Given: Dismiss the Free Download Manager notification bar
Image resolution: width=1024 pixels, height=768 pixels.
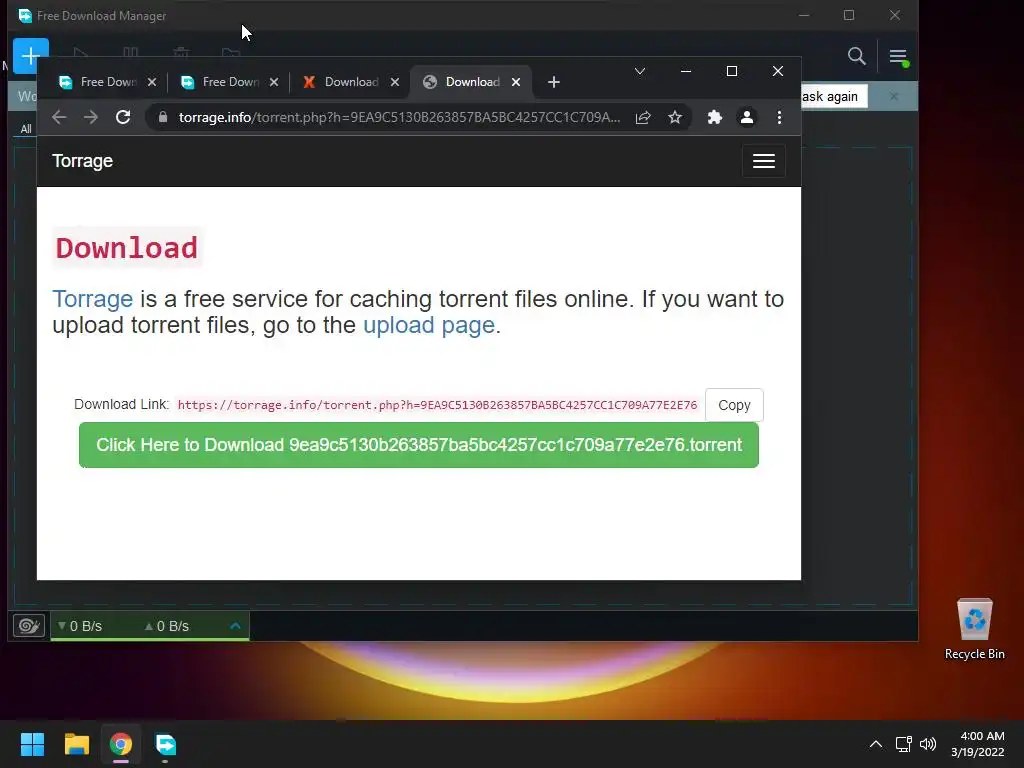Looking at the screenshot, I should pos(893,97).
